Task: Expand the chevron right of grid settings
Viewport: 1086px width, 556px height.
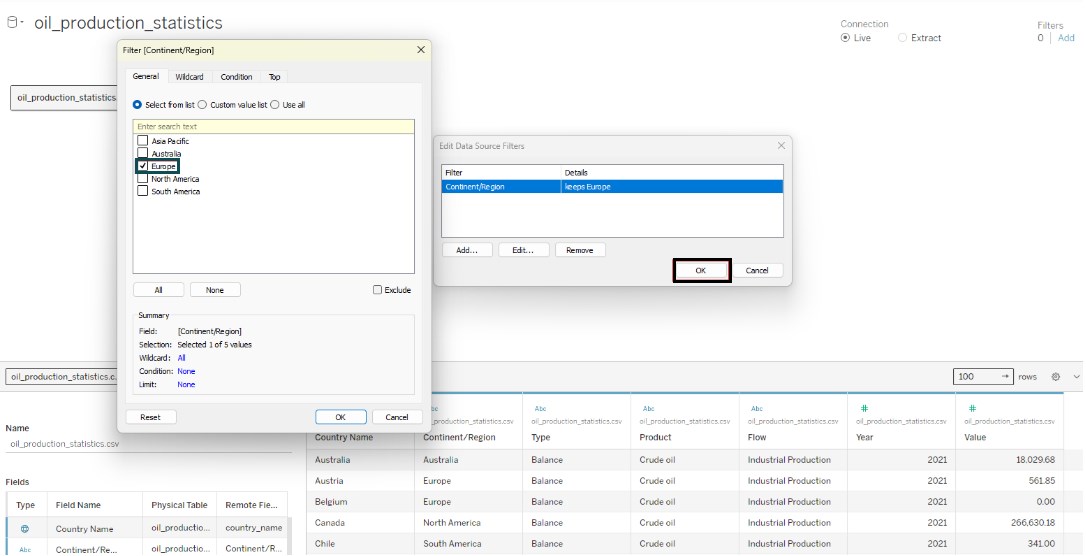Action: 1076,377
